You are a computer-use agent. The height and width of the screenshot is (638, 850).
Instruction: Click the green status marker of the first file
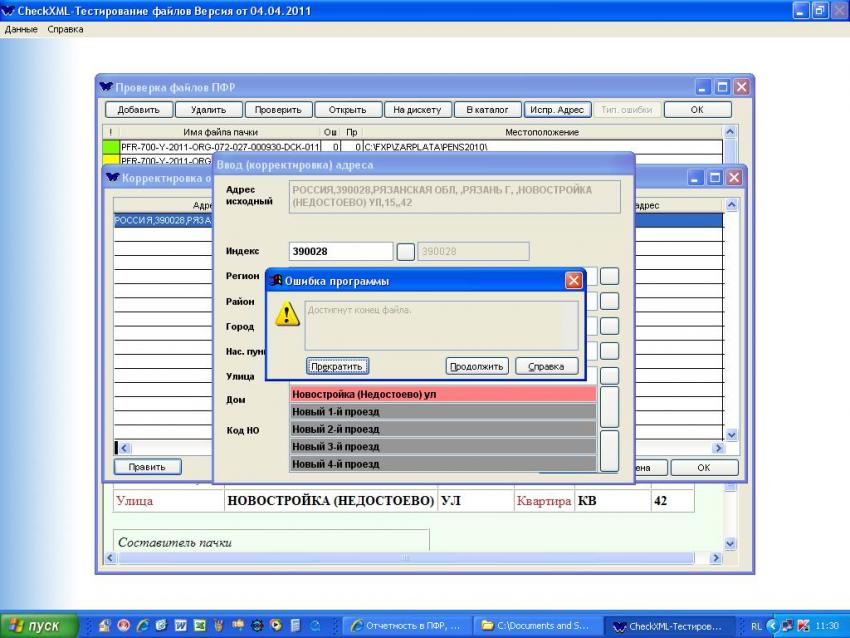[111, 147]
